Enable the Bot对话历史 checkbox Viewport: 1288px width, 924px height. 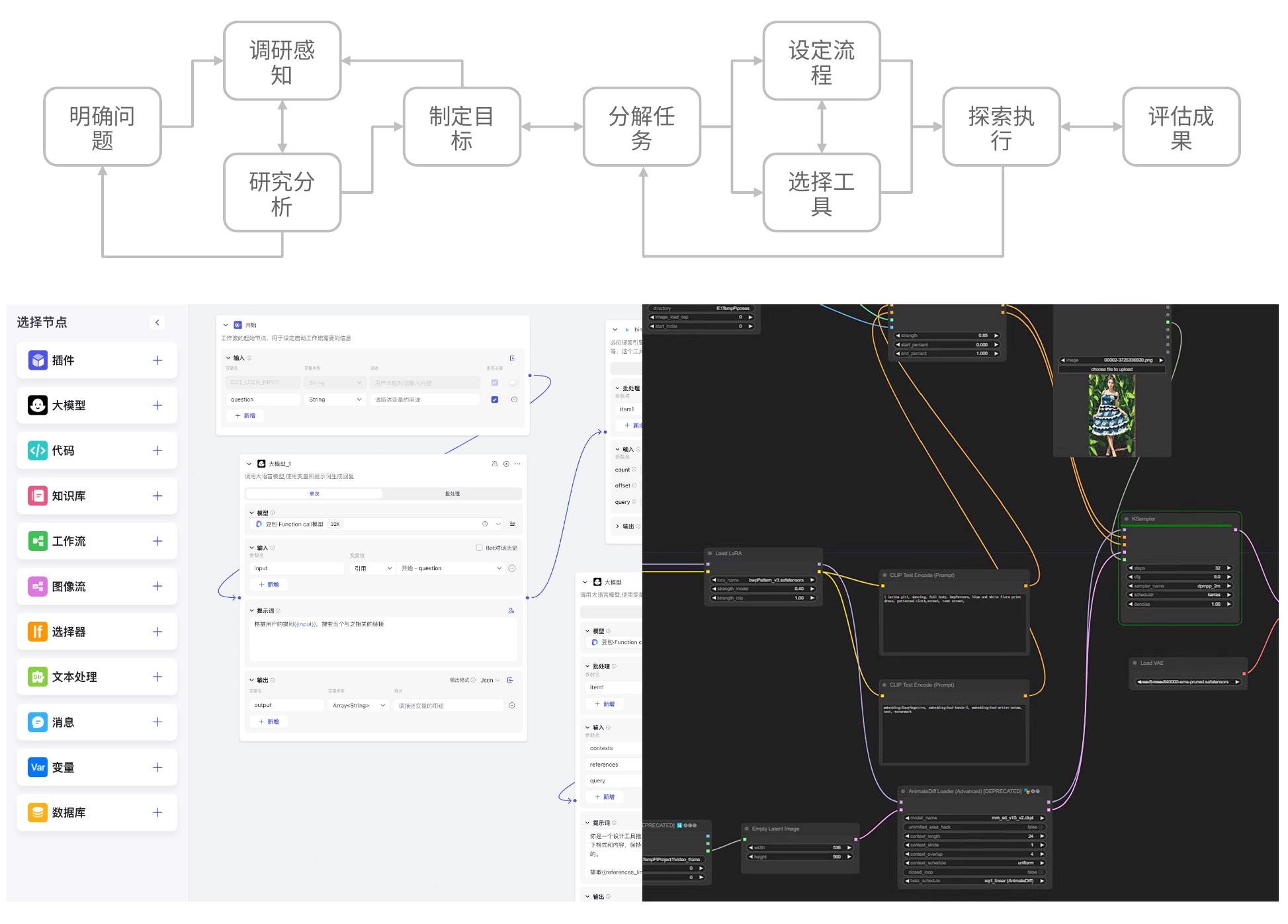tap(480, 548)
